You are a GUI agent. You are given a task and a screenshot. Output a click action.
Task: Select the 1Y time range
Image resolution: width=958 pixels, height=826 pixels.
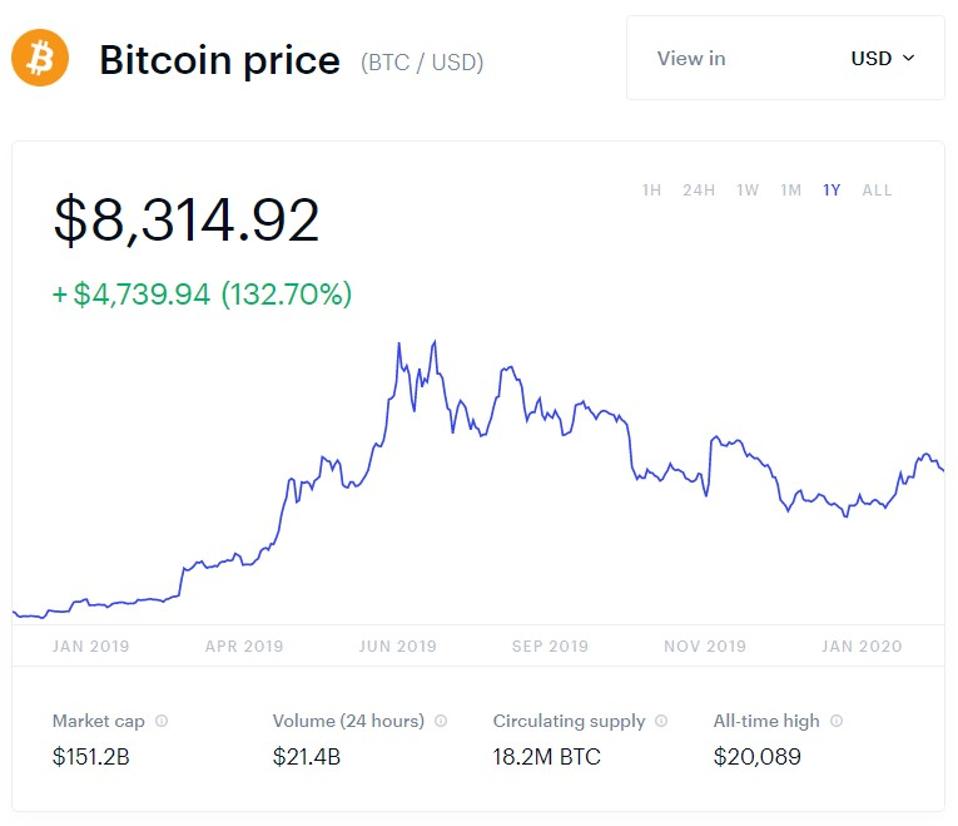click(x=831, y=190)
